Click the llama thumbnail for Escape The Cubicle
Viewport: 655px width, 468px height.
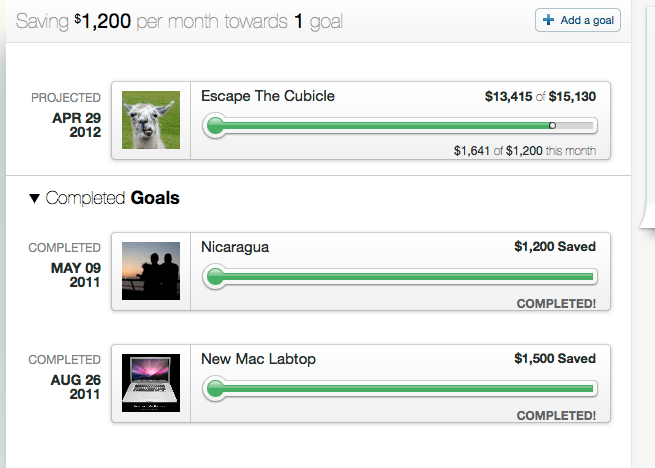point(150,120)
